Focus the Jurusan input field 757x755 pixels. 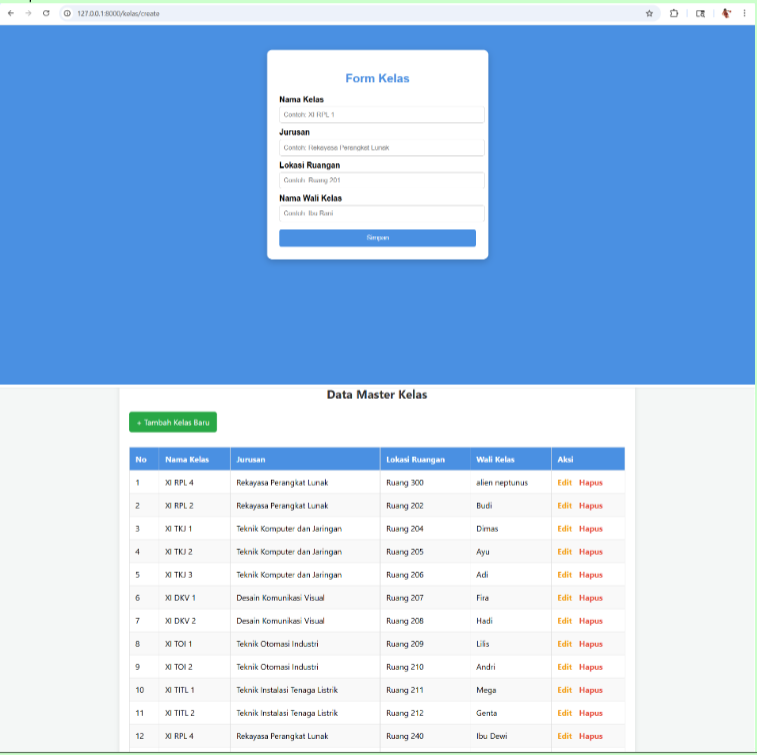[x=381, y=148]
